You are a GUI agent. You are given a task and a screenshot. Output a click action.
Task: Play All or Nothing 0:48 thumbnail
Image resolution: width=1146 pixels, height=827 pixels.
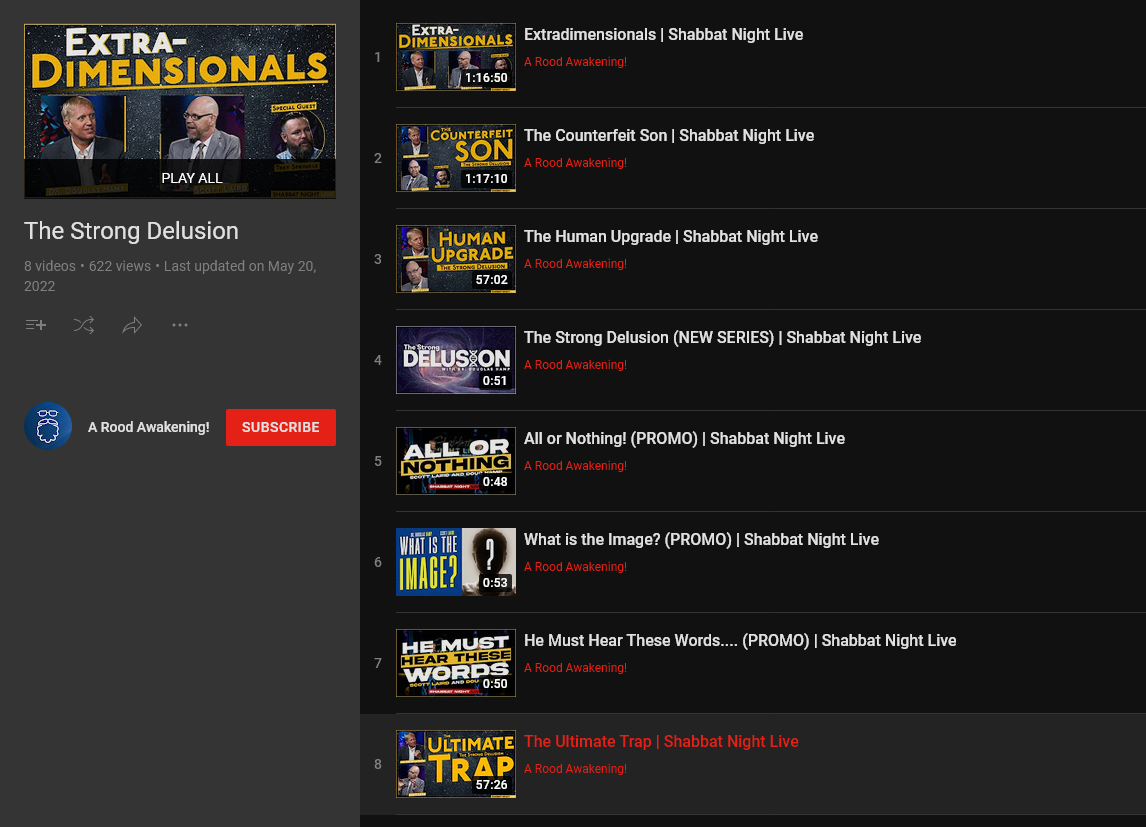456,461
